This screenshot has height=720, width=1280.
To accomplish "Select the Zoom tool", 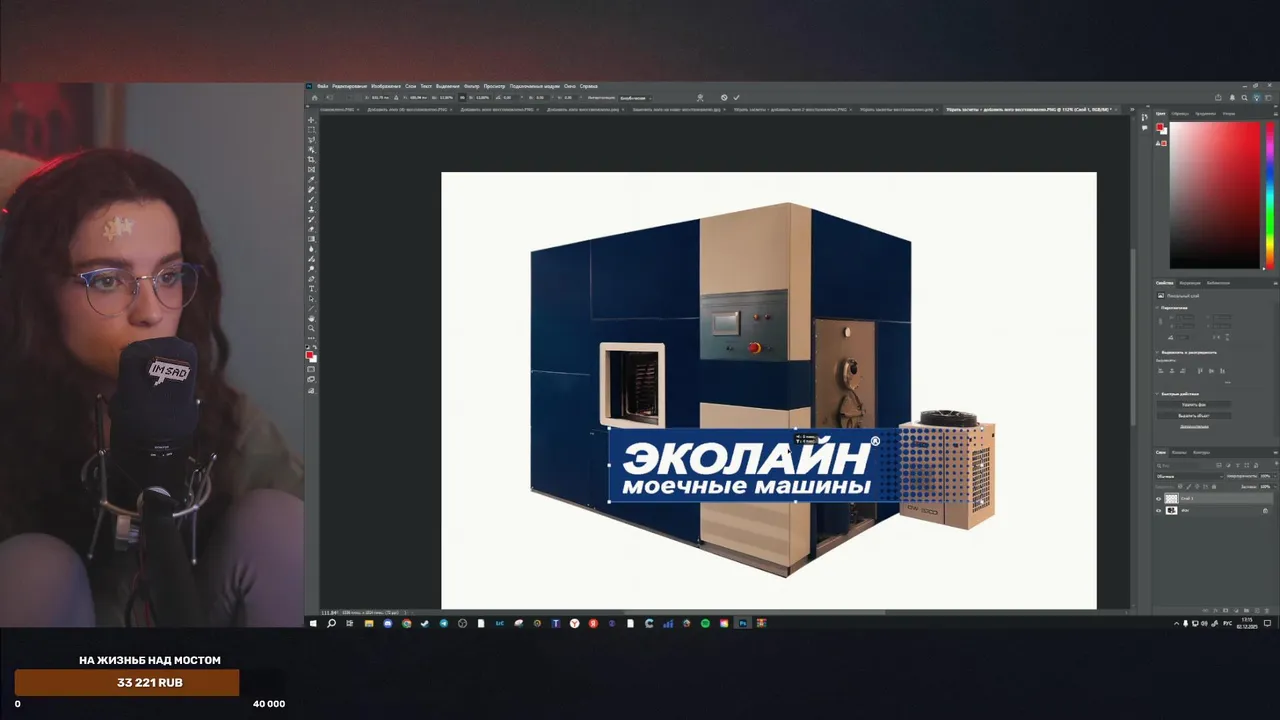I will pyautogui.click(x=311, y=328).
